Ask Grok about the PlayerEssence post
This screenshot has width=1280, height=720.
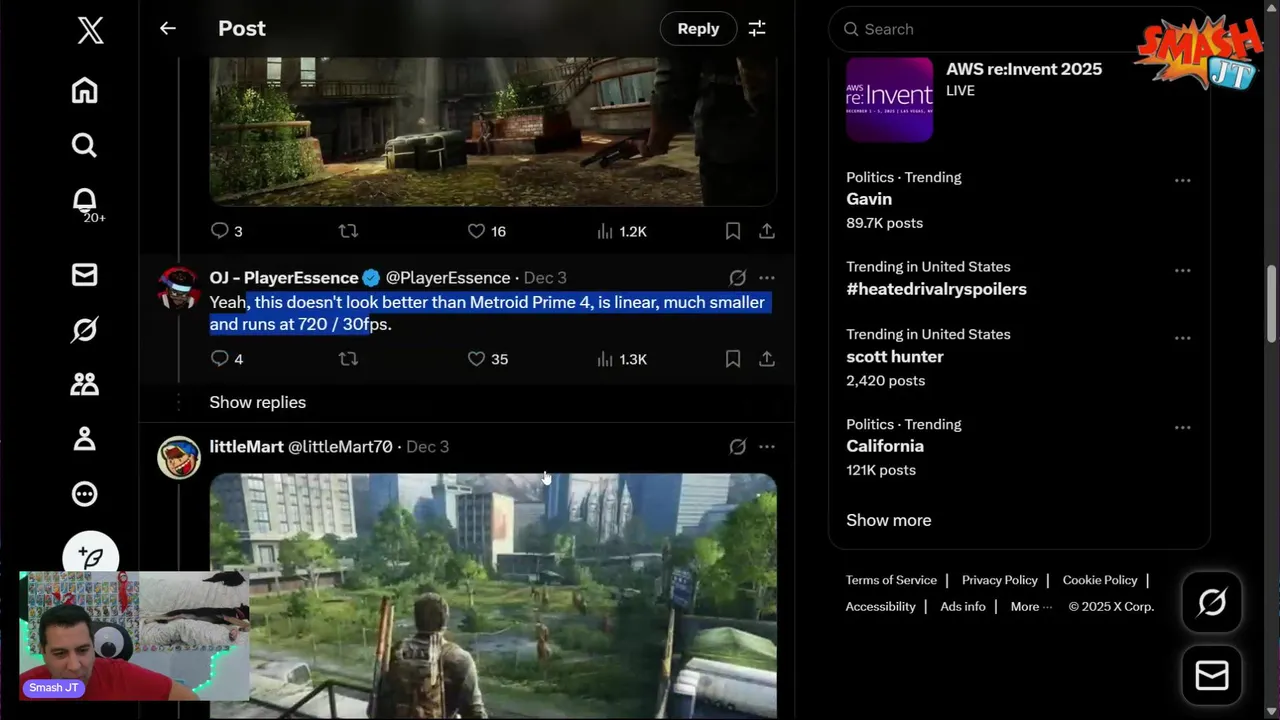click(x=738, y=278)
